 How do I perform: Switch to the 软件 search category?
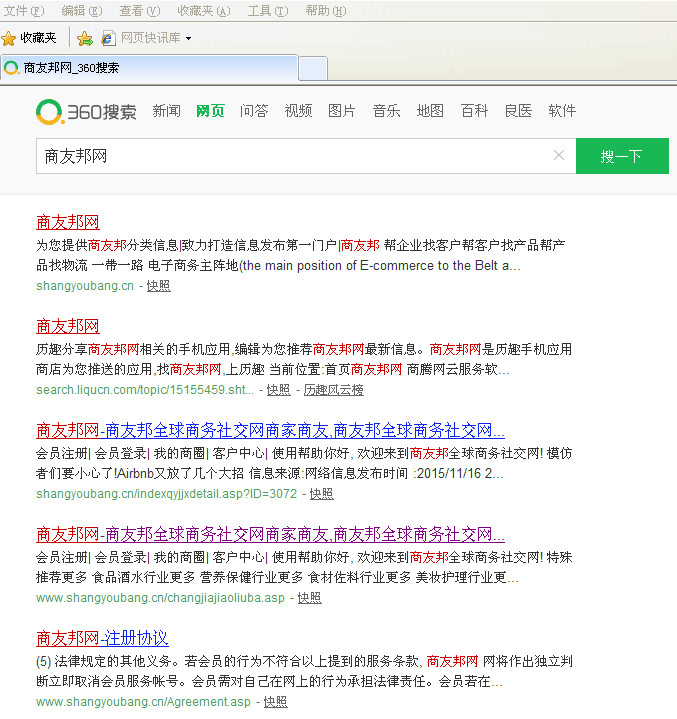click(562, 111)
